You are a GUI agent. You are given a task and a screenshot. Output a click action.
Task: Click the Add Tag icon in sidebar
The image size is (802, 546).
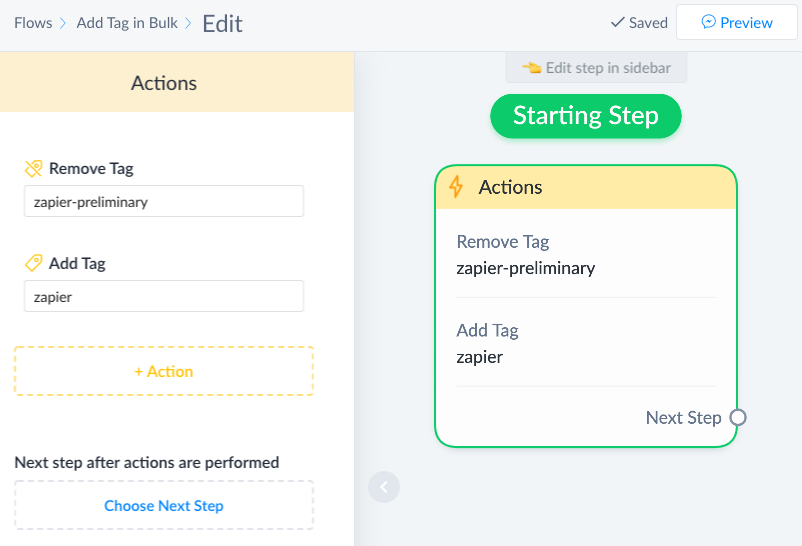point(34,264)
